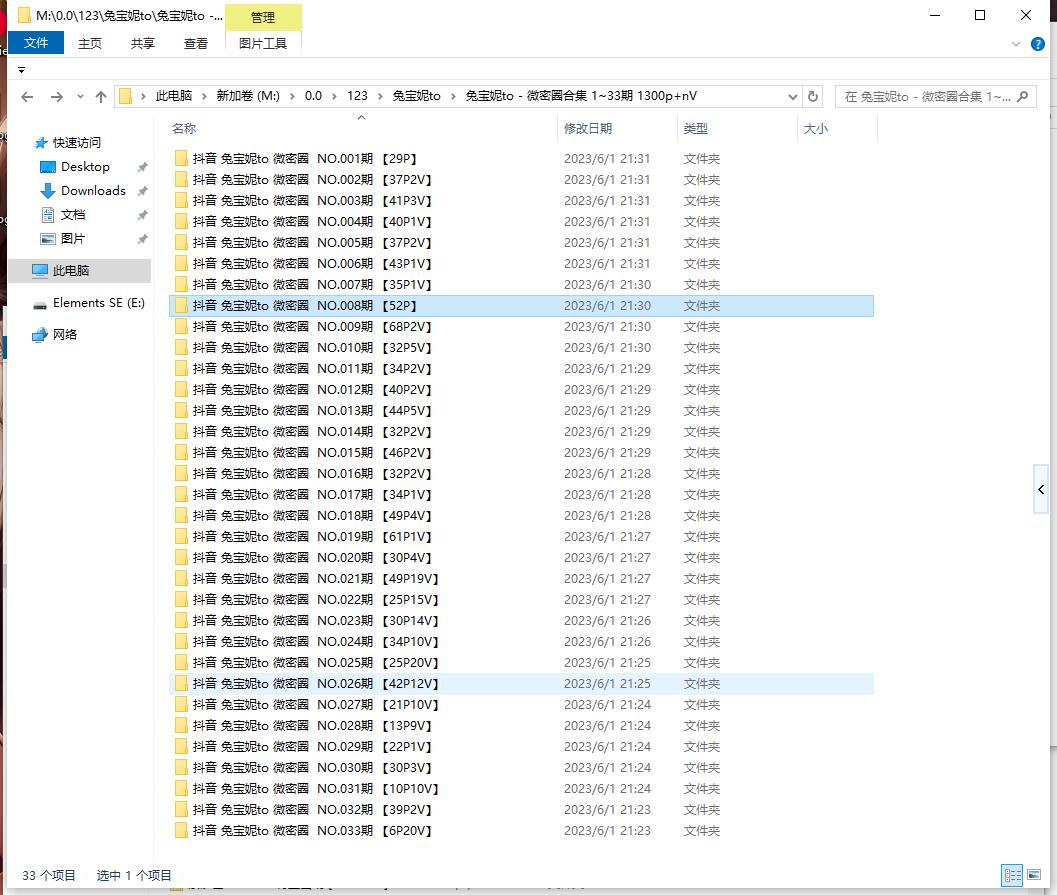Open Downloads in the navigation pane

tap(93, 191)
